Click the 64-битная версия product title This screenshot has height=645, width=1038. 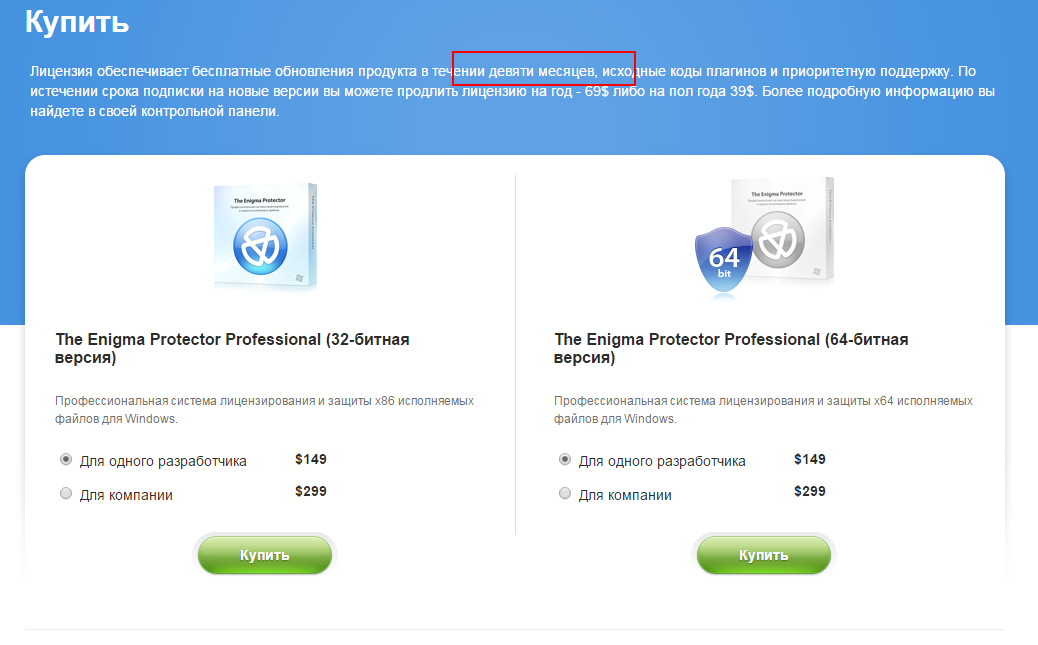coord(731,348)
